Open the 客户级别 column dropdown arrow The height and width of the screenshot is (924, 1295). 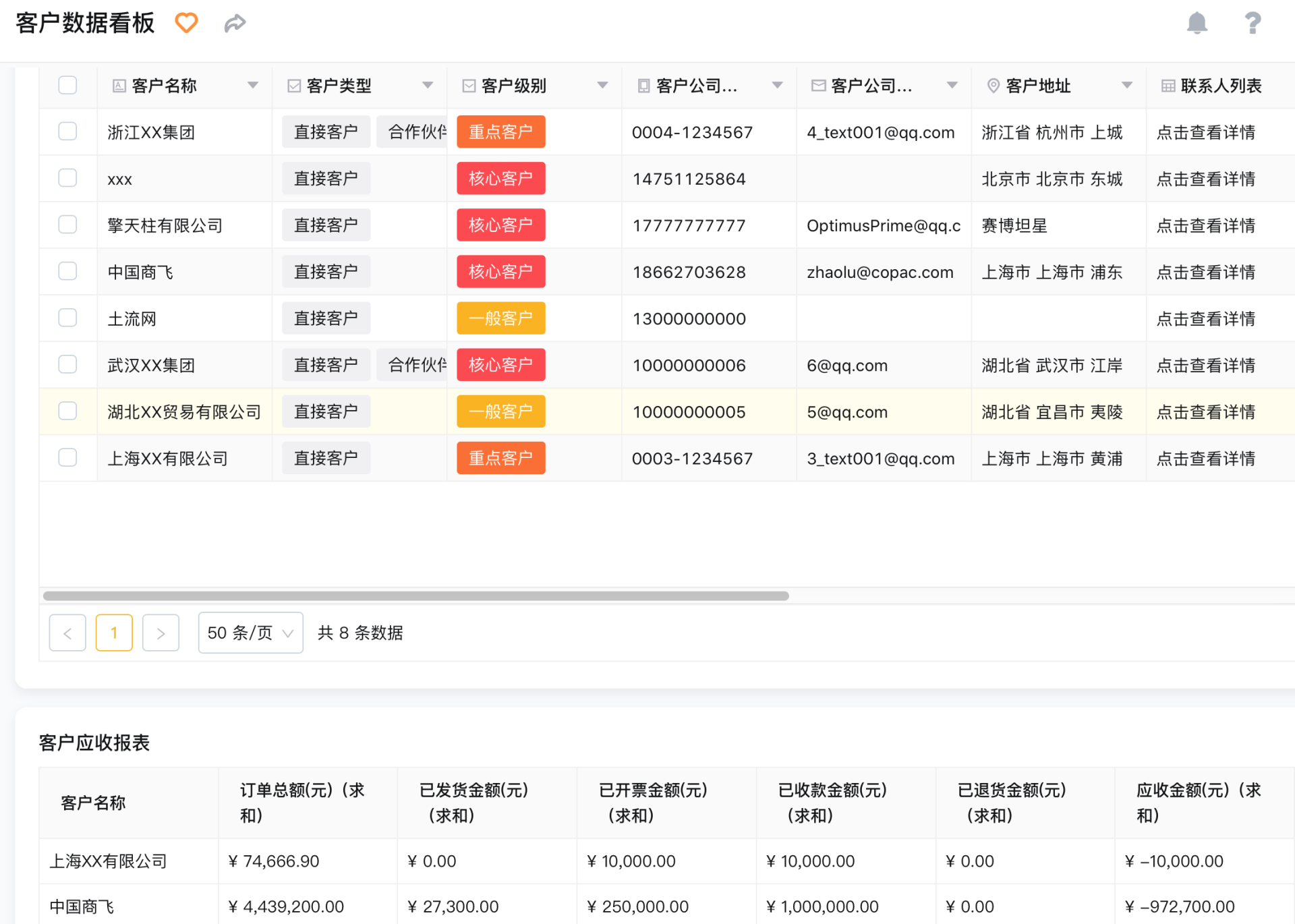pos(602,86)
